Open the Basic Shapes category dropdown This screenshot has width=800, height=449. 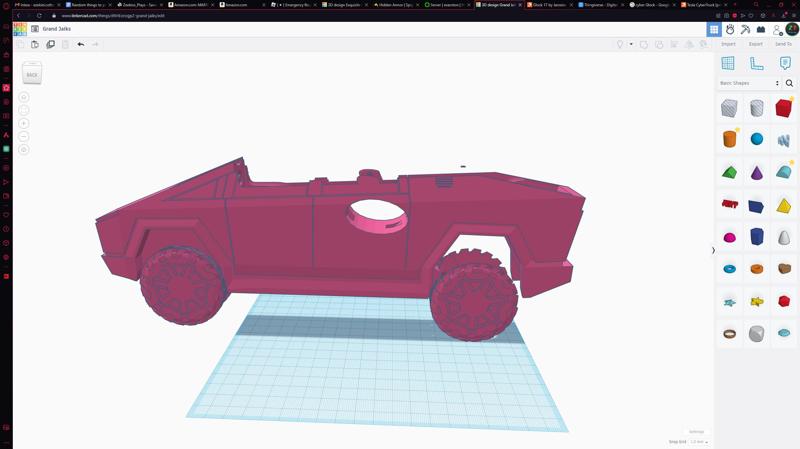[749, 83]
